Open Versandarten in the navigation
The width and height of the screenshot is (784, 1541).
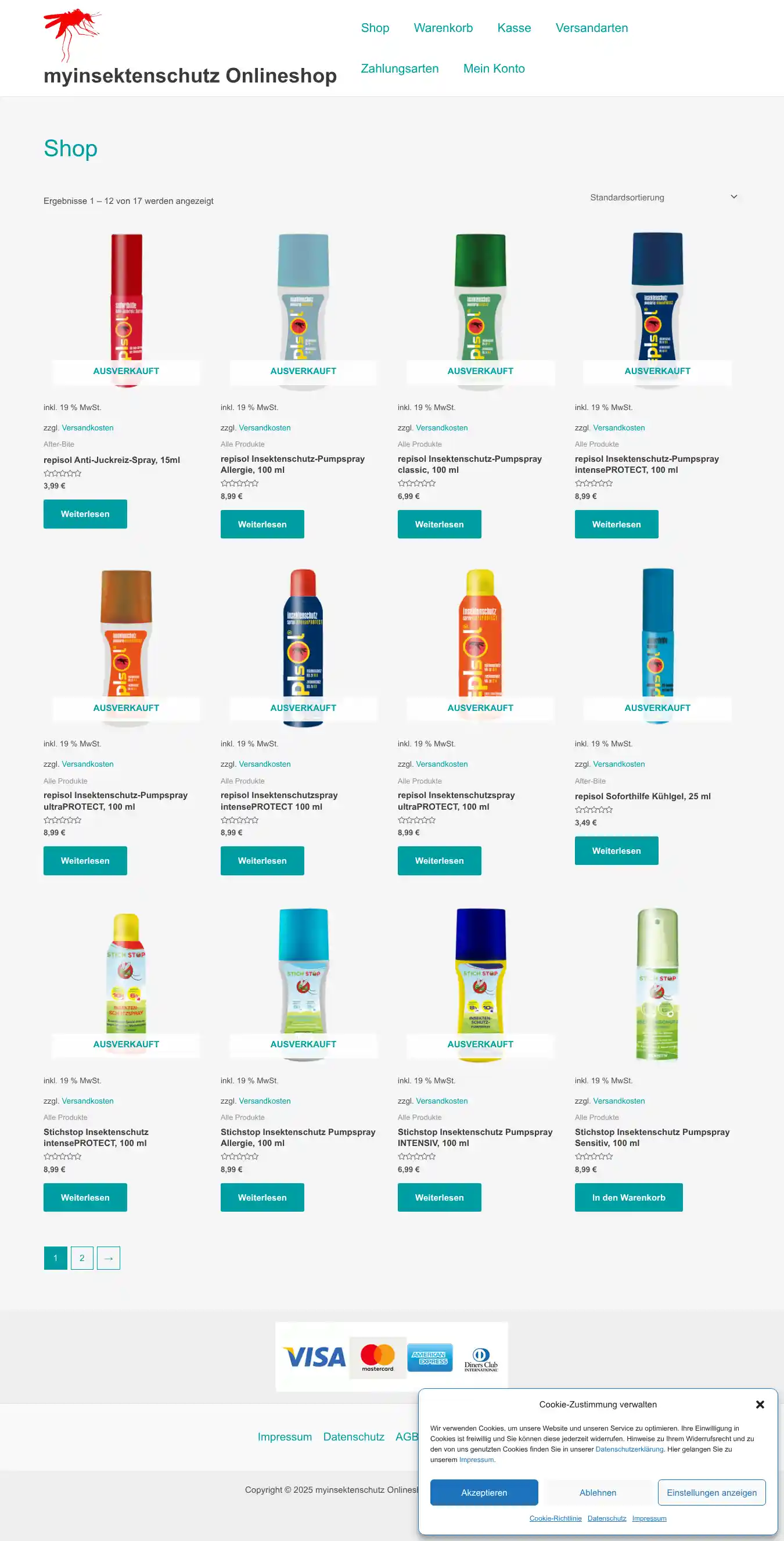[591, 28]
